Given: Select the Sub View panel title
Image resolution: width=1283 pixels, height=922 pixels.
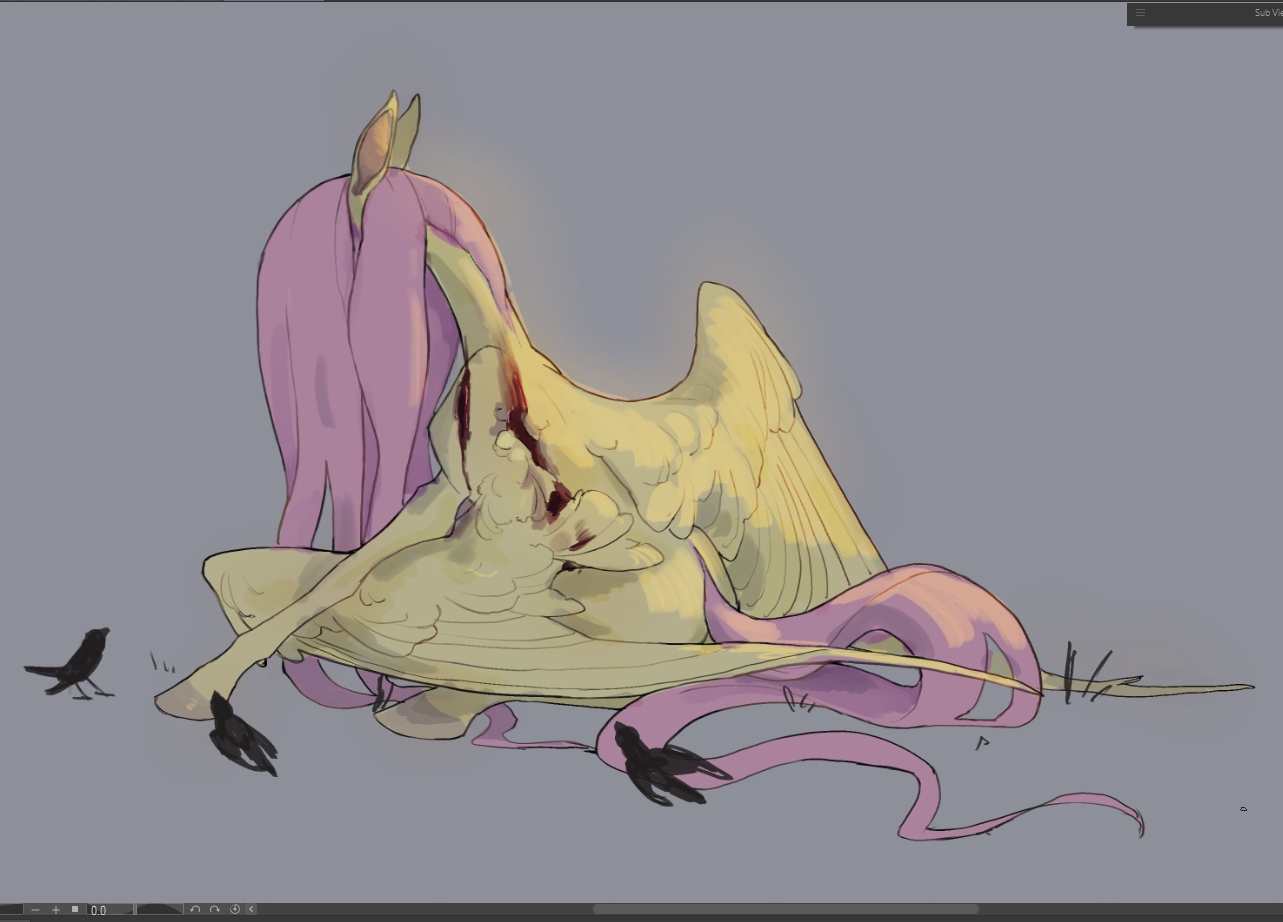Looking at the screenshot, I should 1268,13.
